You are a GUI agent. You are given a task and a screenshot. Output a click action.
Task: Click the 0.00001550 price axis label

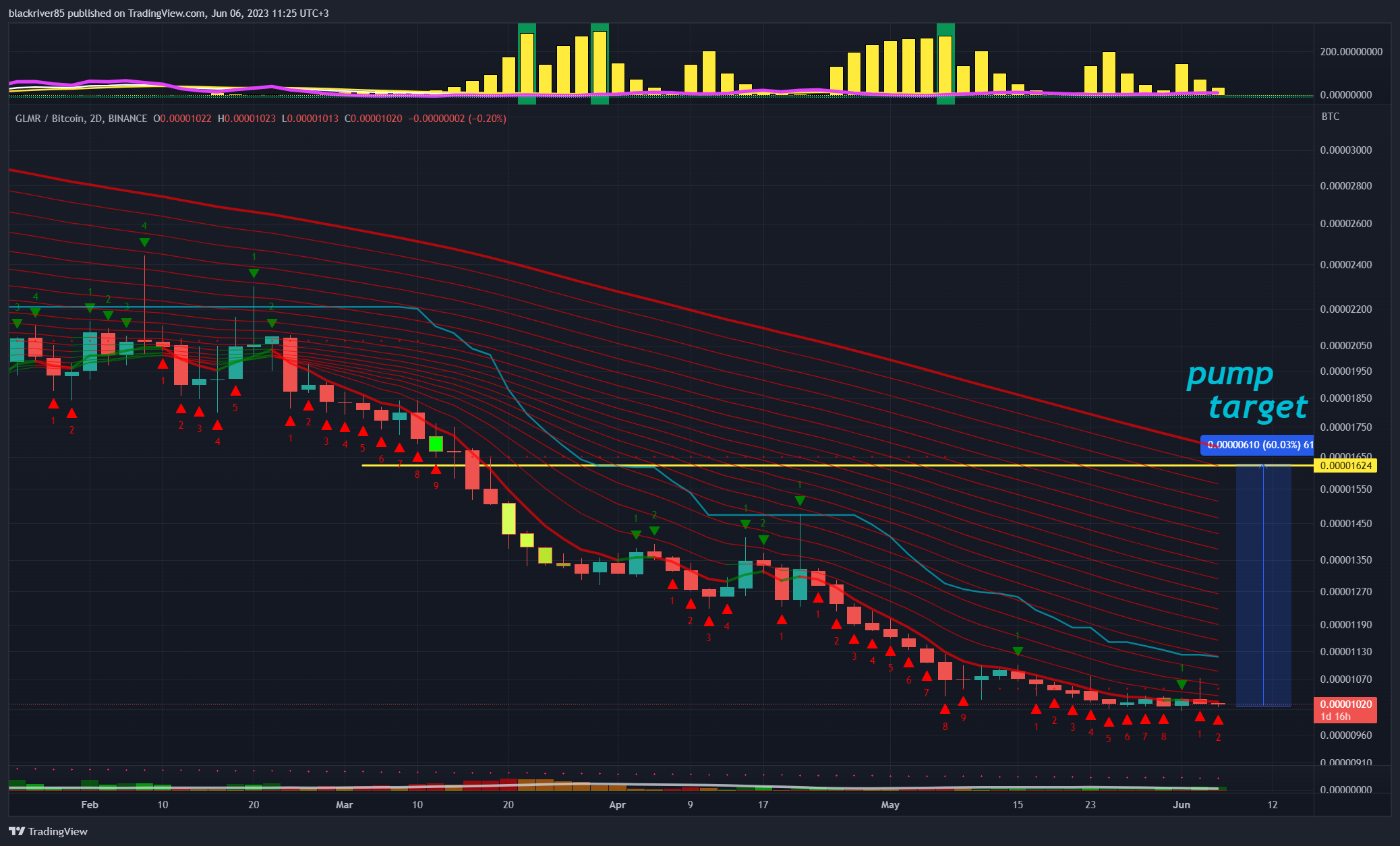pos(1345,489)
